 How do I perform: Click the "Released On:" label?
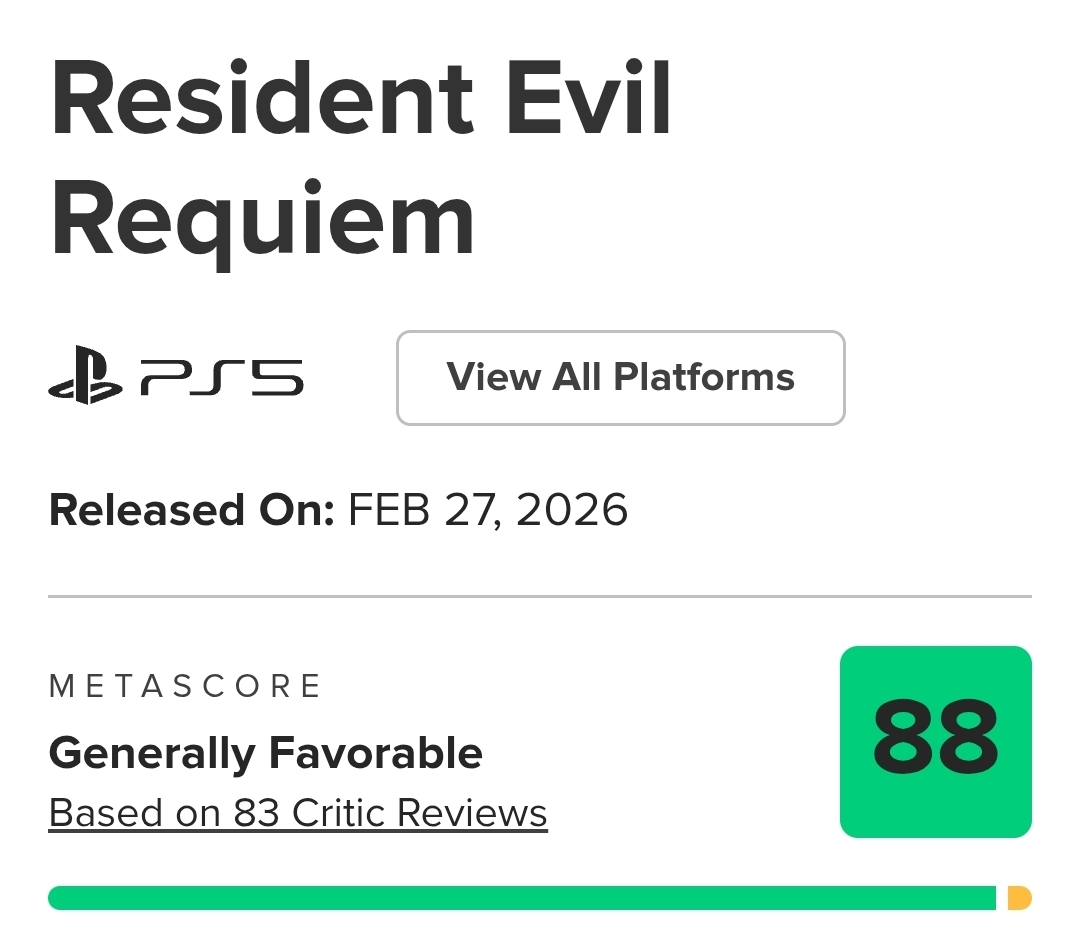point(191,510)
